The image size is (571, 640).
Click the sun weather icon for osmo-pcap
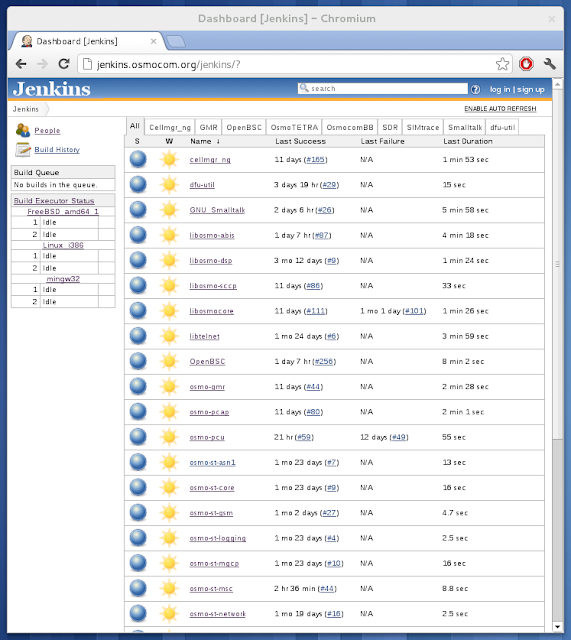pyautogui.click(x=169, y=412)
